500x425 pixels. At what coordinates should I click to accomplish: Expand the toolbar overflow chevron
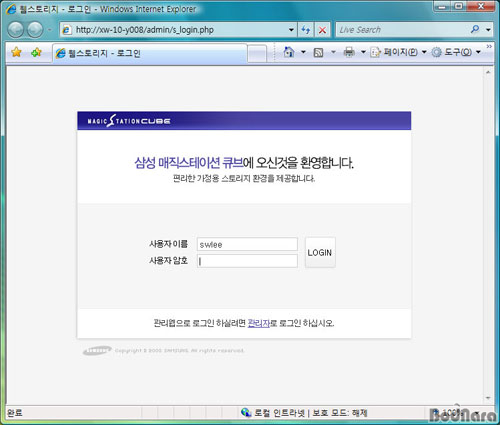(x=489, y=47)
